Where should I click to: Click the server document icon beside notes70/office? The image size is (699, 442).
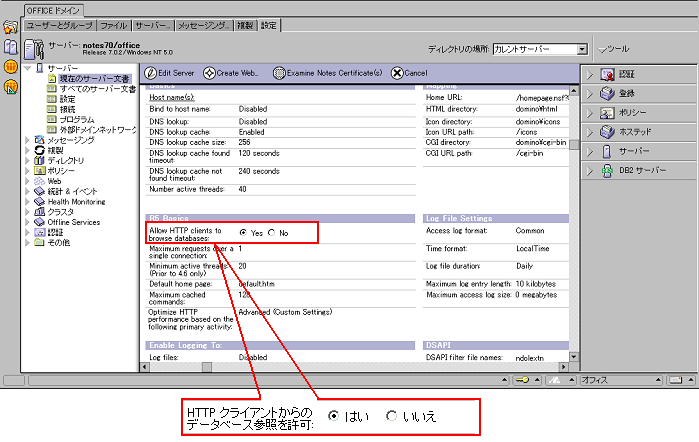click(34, 49)
